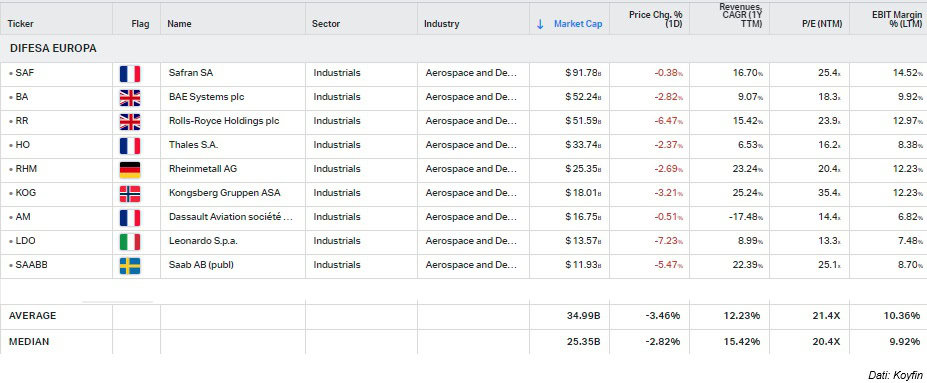This screenshot has height=383, width=927.
Task: Click the Italian flag icon for Leonardo S.p.a.
Action: [129, 242]
